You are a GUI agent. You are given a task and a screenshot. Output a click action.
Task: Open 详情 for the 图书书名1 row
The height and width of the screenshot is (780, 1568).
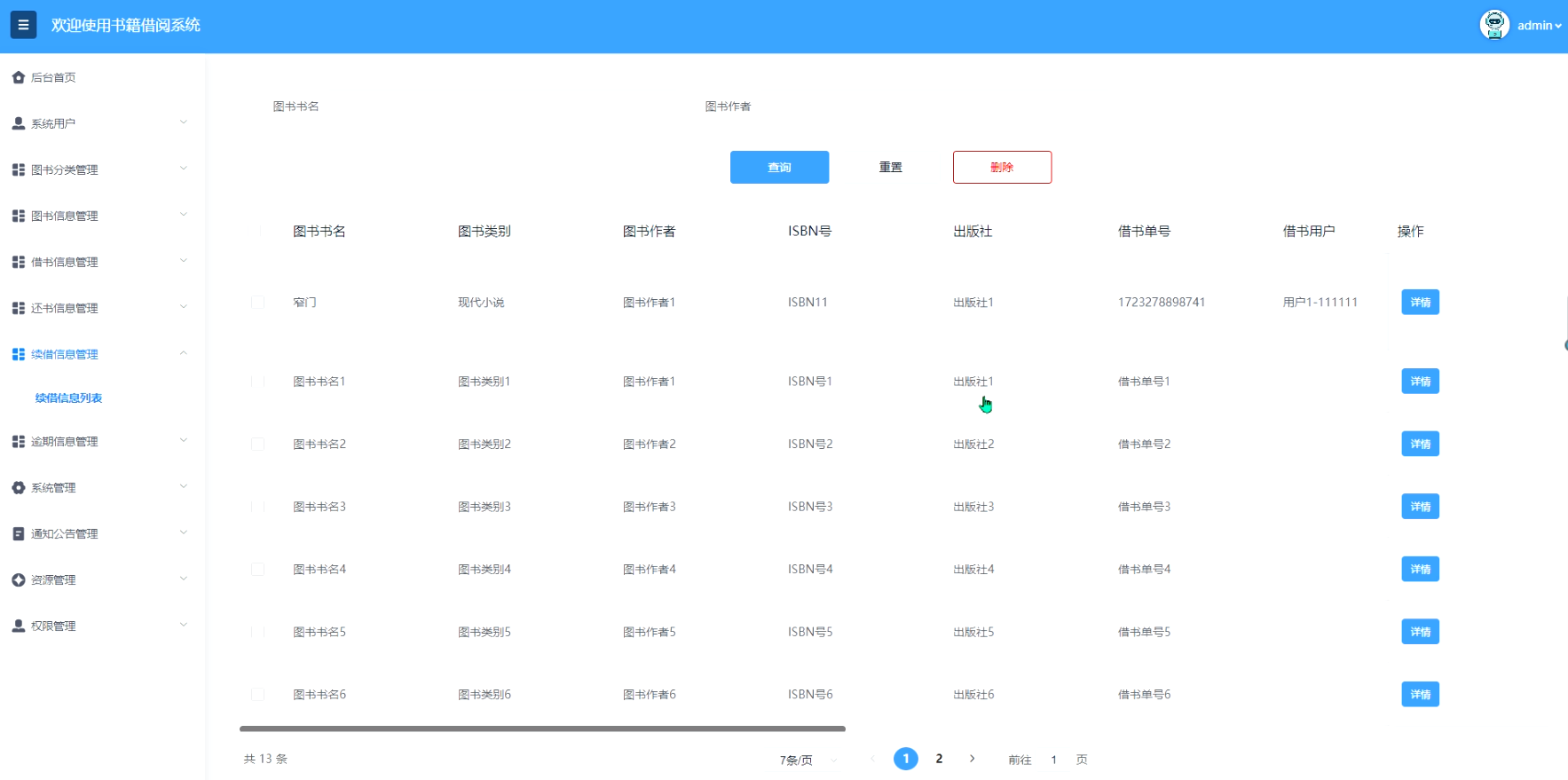click(1420, 382)
